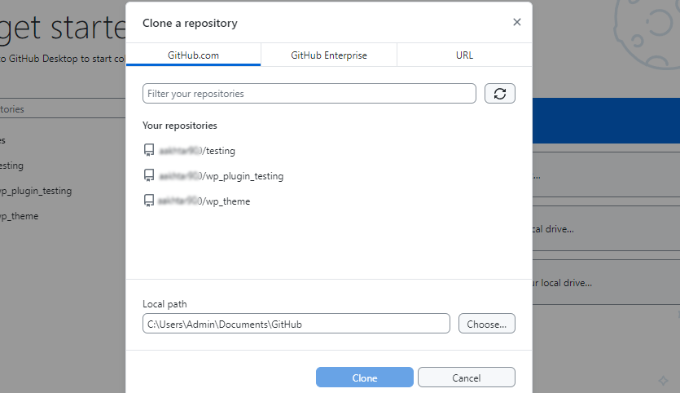Viewport: 680px width, 393px height.
Task: Refresh the repository list
Action: [x=500, y=94]
